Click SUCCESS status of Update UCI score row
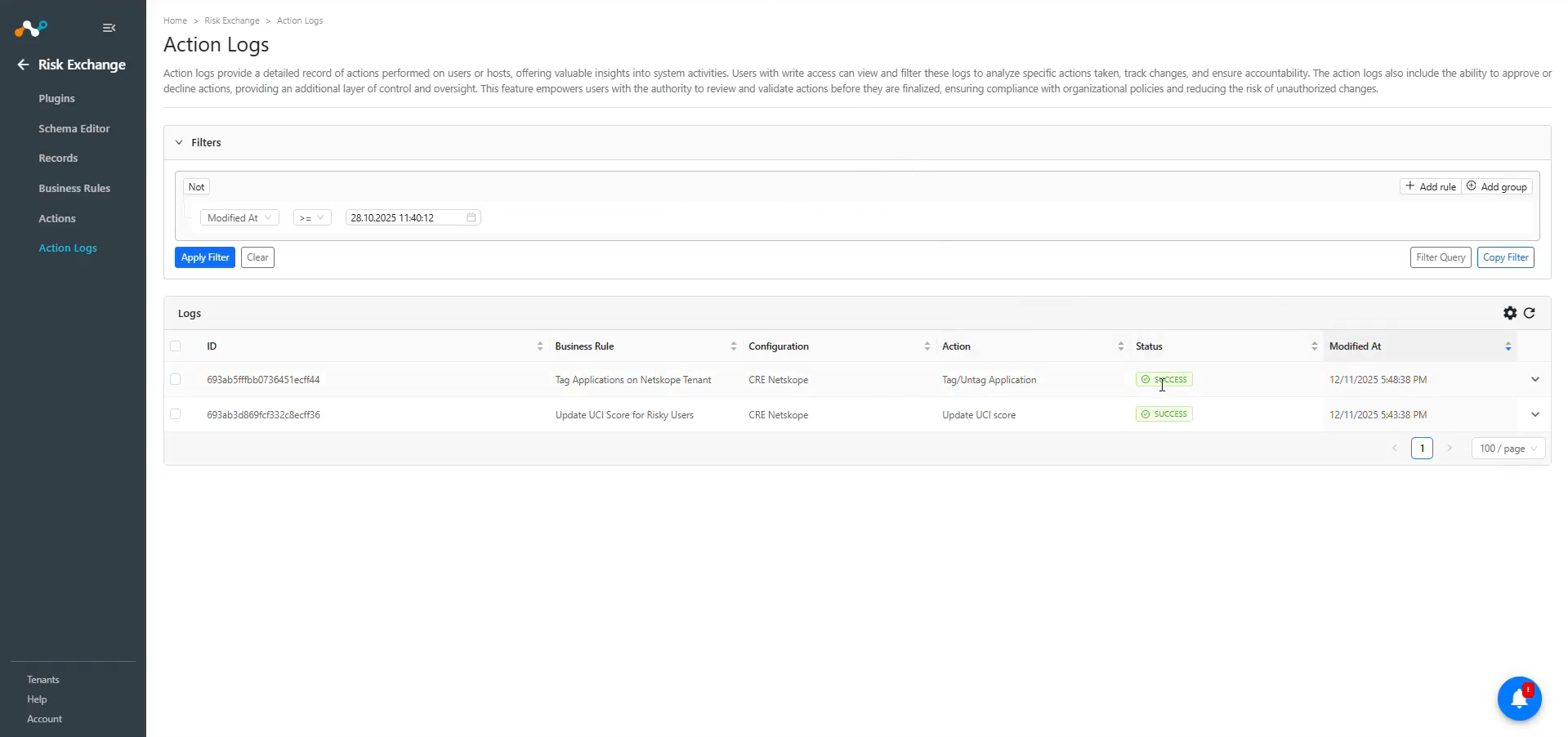1568x737 pixels. click(1164, 414)
